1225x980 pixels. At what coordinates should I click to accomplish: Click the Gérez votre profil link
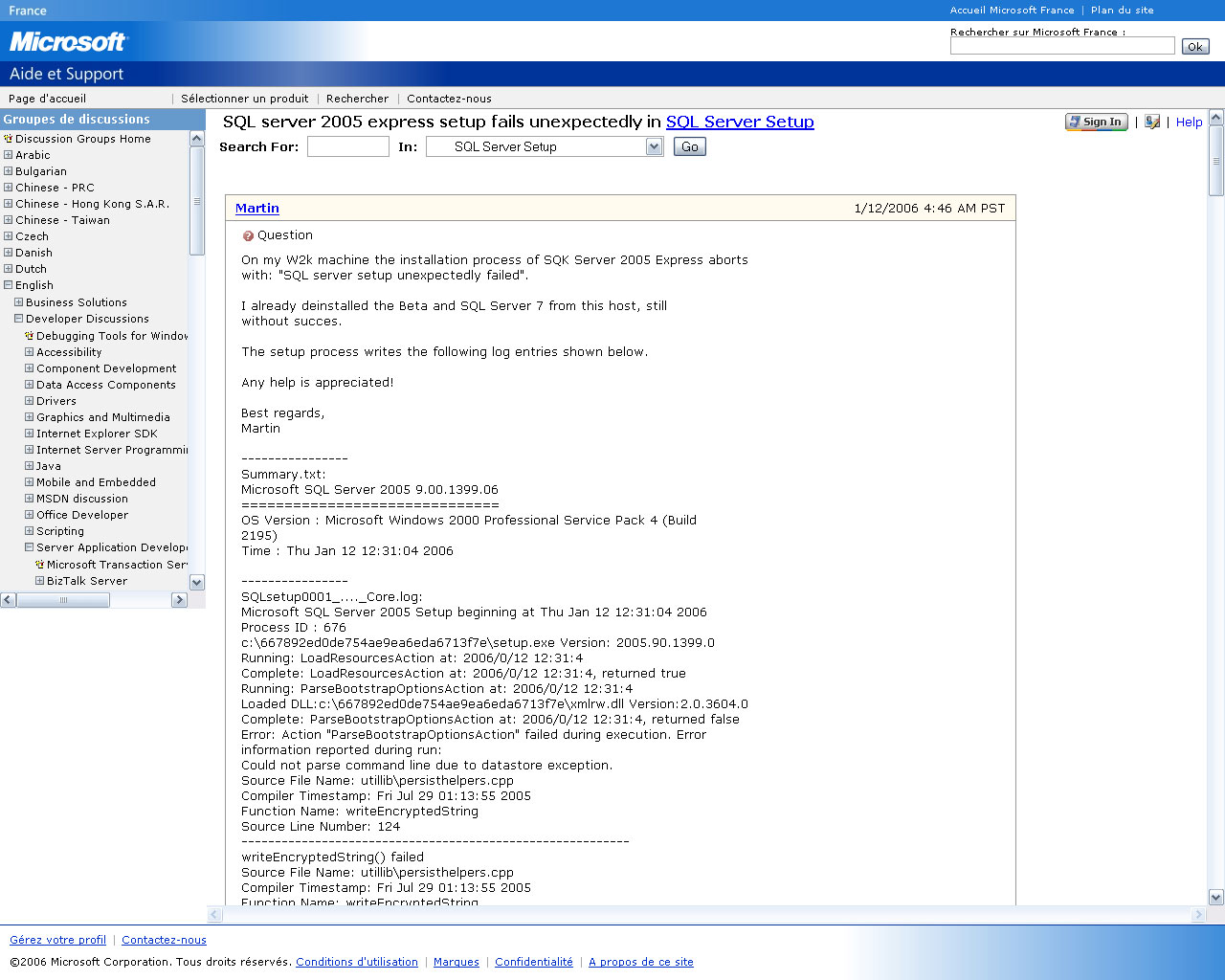click(57, 940)
